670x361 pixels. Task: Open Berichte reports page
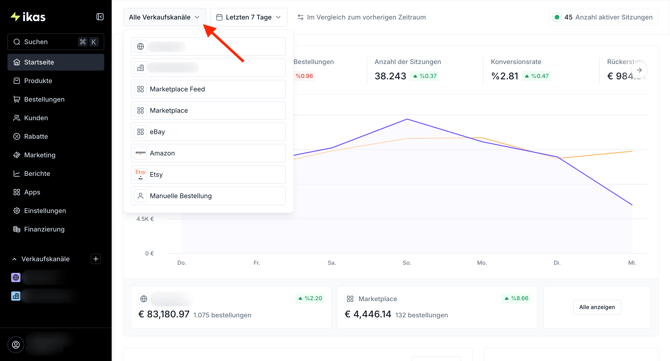click(56, 173)
